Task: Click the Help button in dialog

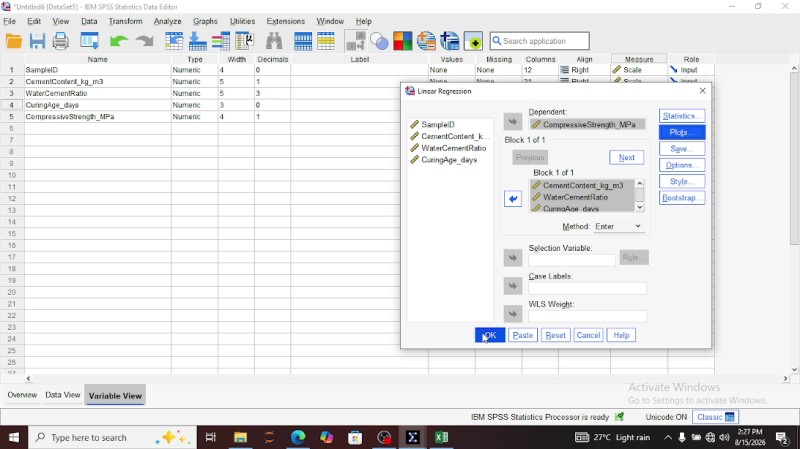Action: click(621, 335)
